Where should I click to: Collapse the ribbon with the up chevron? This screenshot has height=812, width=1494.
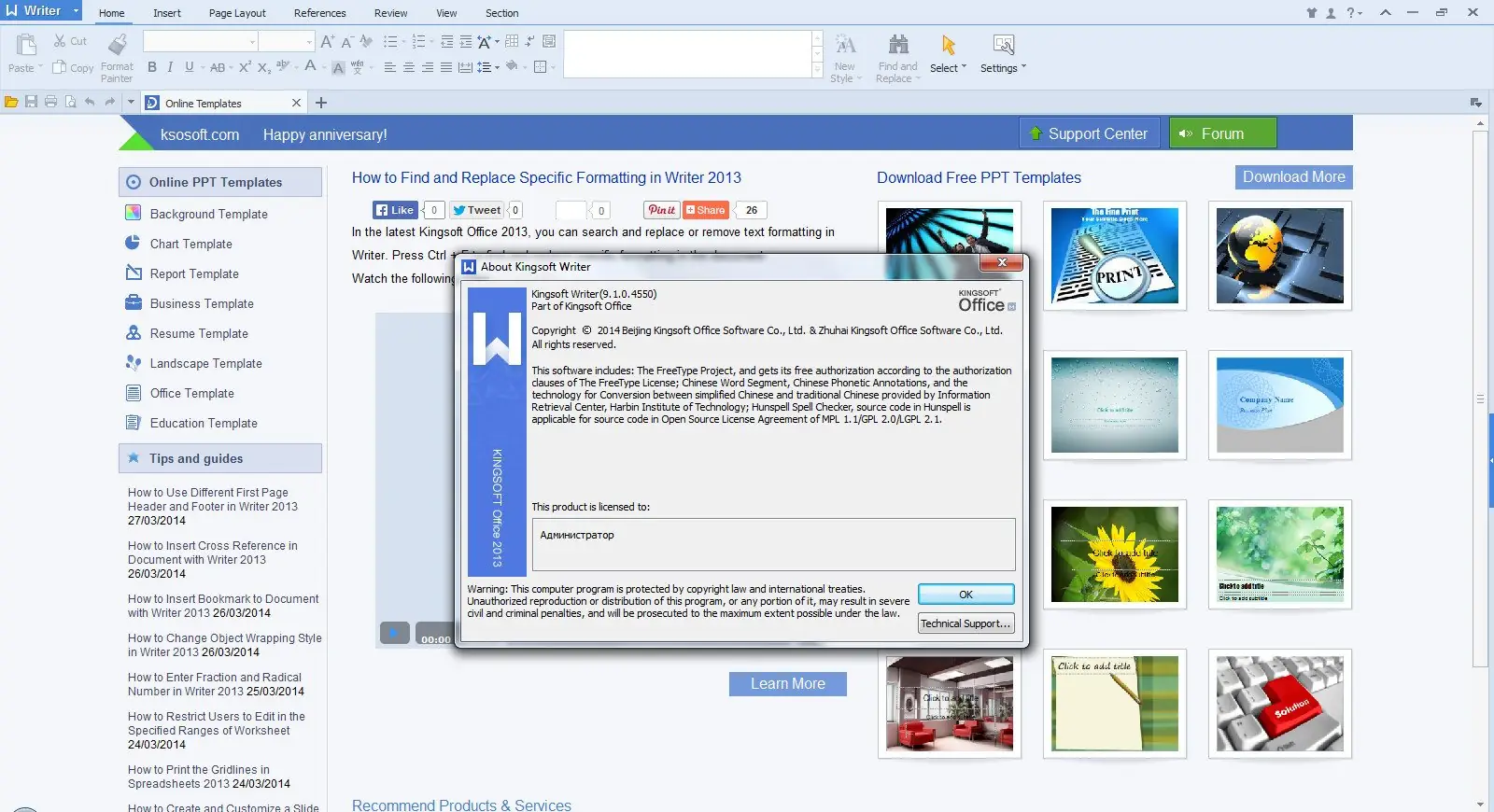pyautogui.click(x=1386, y=12)
